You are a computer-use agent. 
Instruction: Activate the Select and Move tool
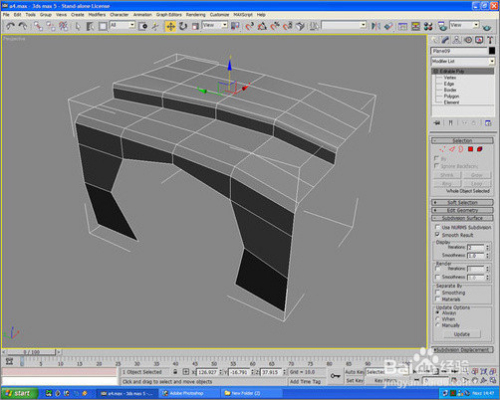point(170,26)
